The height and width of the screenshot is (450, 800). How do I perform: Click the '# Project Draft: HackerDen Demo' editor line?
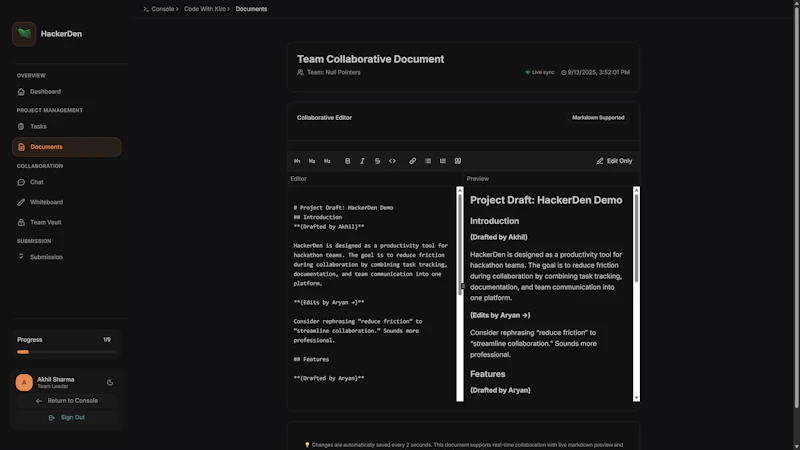click(343, 208)
